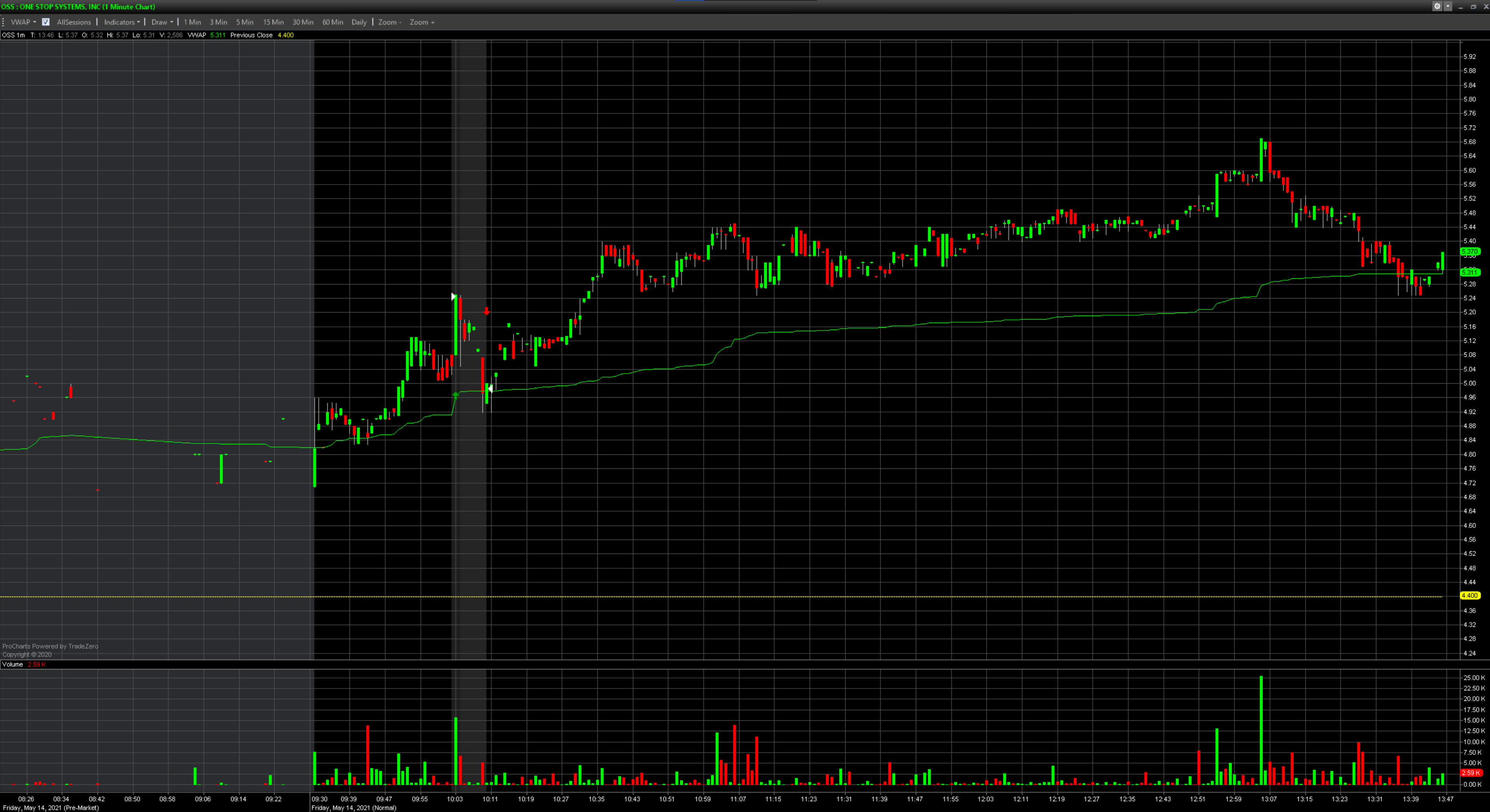Change chart to Daily timeframe
The width and height of the screenshot is (1490, 812).
click(359, 22)
